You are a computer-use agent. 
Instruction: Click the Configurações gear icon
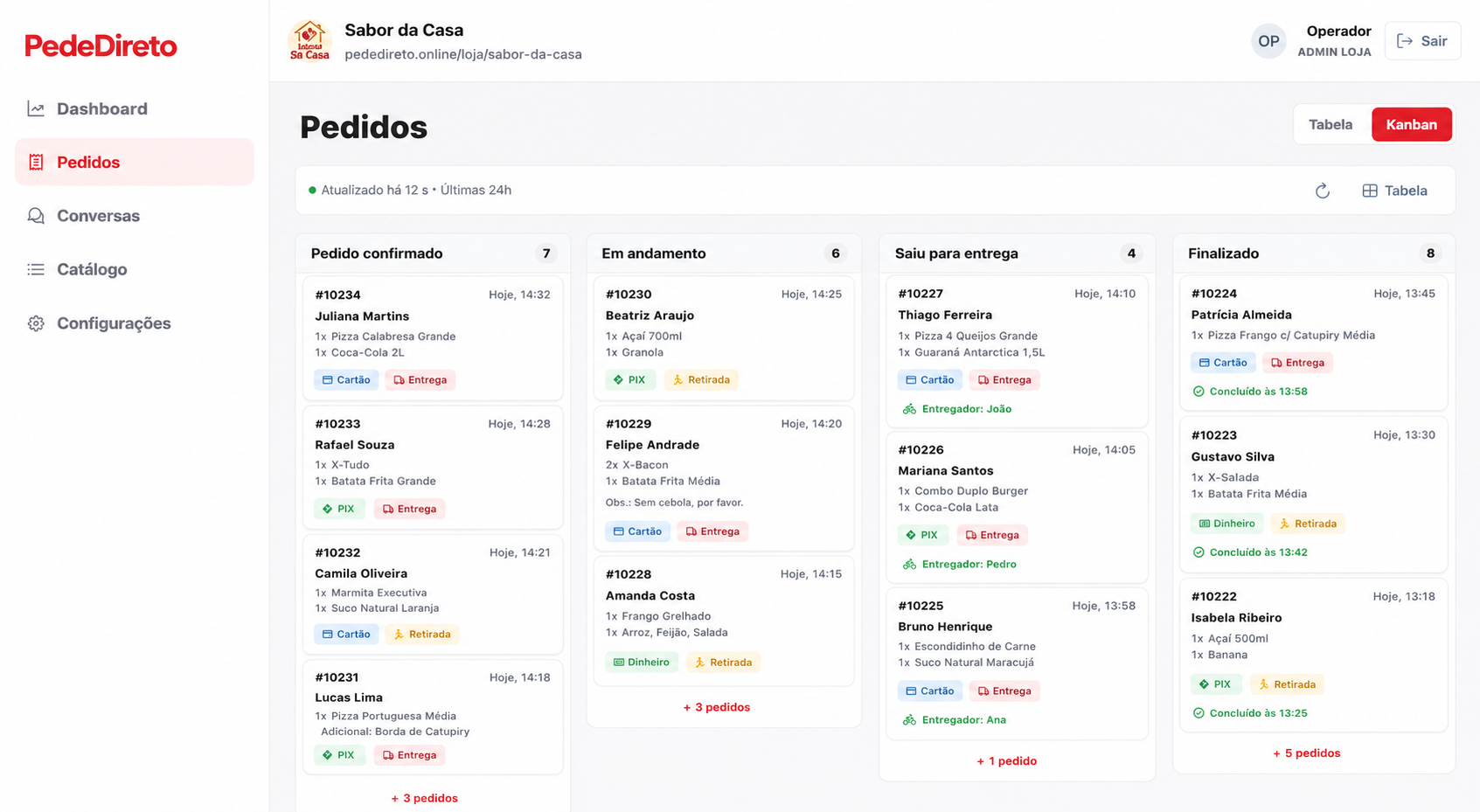[x=36, y=323]
